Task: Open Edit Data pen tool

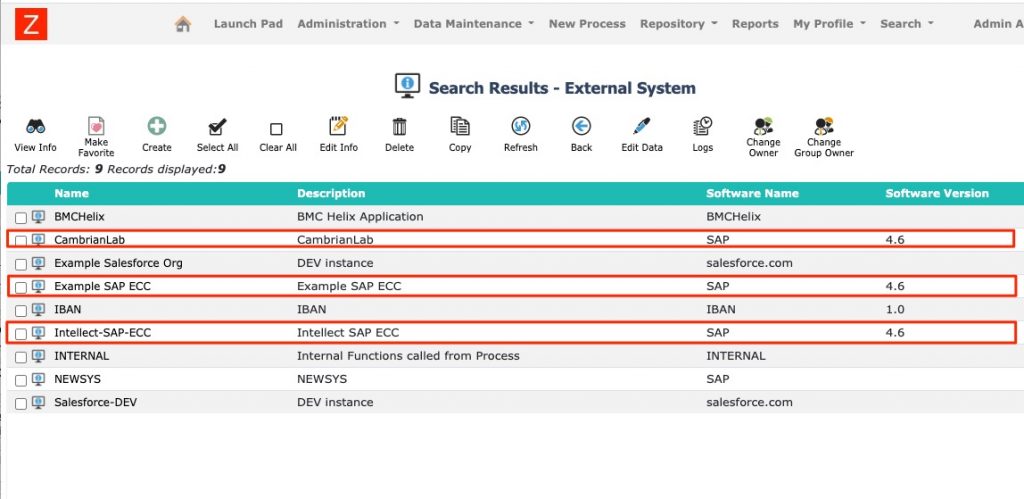Action: [x=642, y=126]
